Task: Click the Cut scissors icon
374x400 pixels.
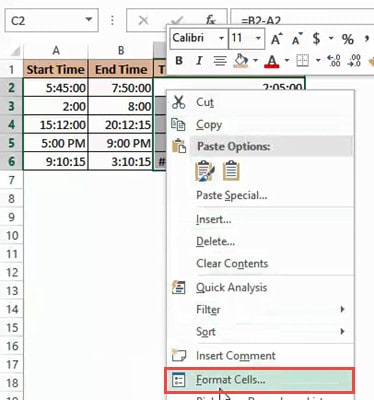Action: (x=178, y=102)
